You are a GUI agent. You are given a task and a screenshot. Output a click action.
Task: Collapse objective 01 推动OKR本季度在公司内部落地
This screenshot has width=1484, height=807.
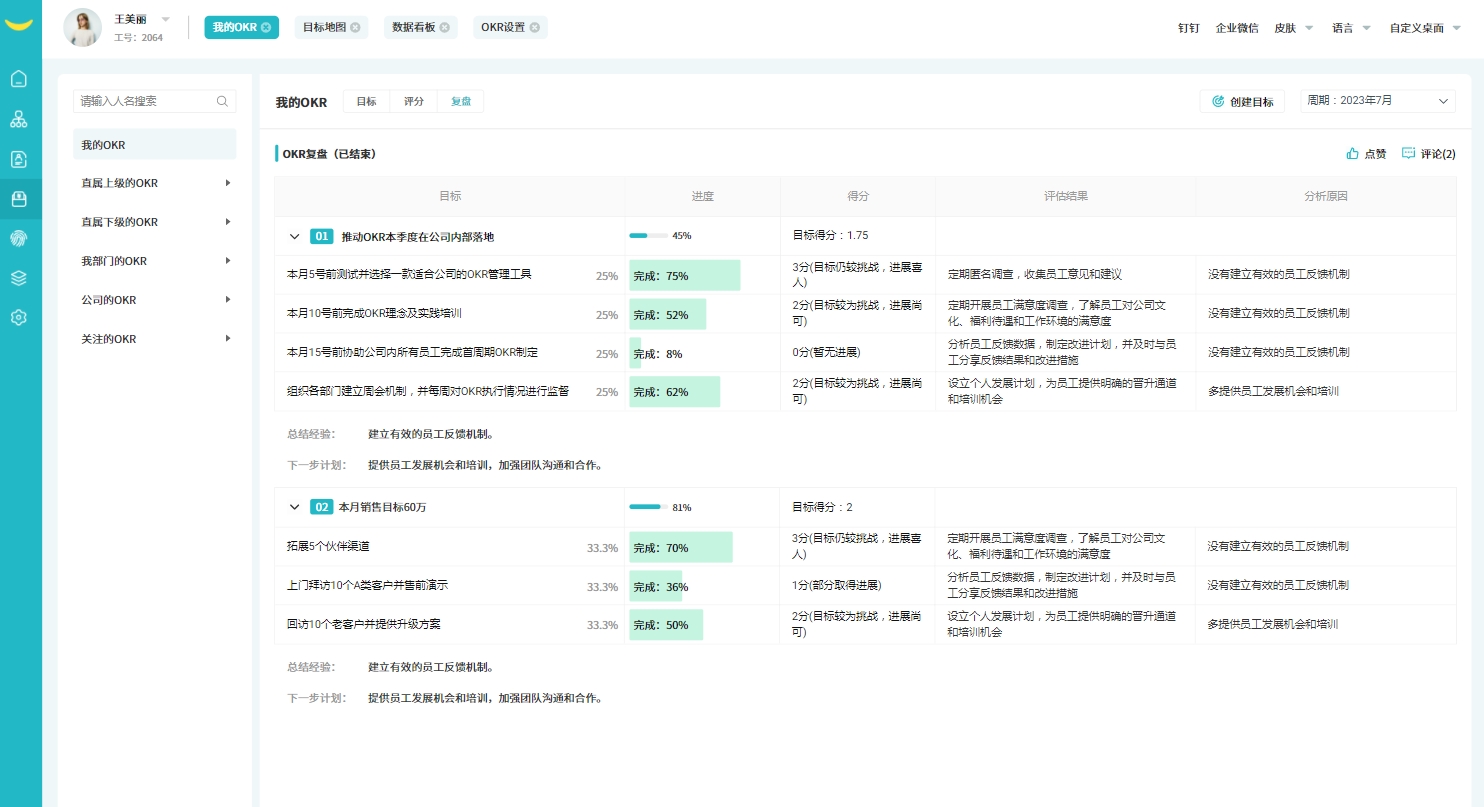click(x=294, y=236)
